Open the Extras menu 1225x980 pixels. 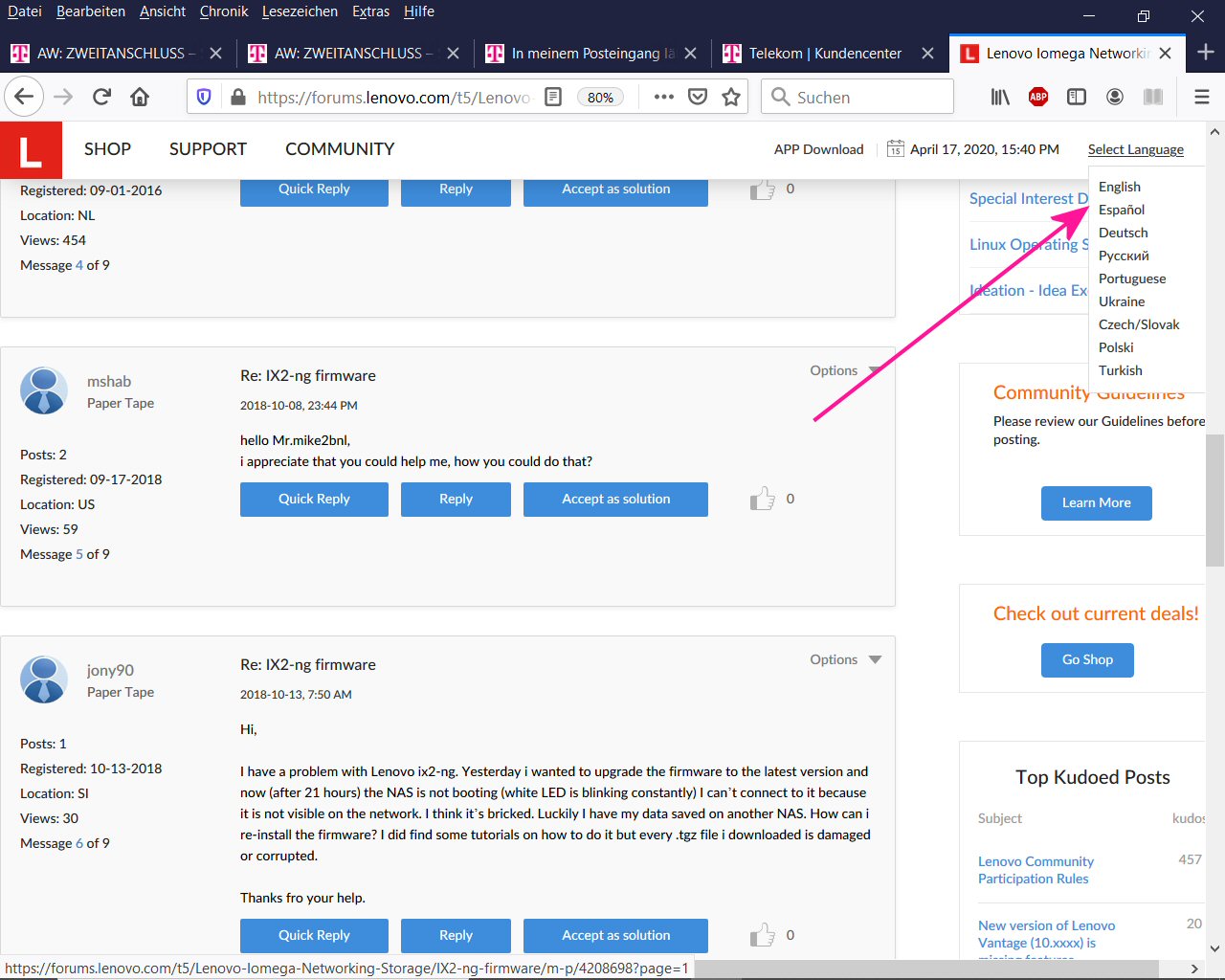coord(370,11)
